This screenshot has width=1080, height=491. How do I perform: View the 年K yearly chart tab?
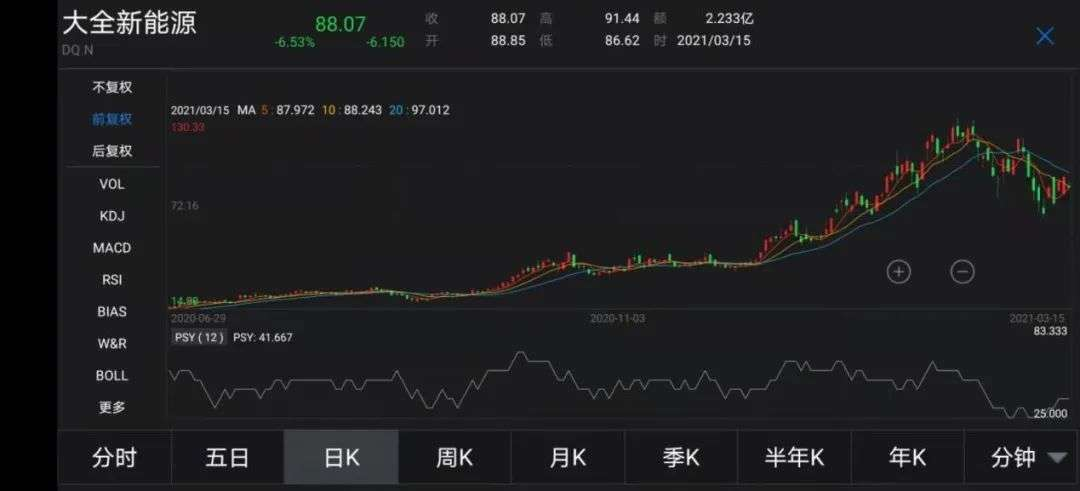[907, 458]
